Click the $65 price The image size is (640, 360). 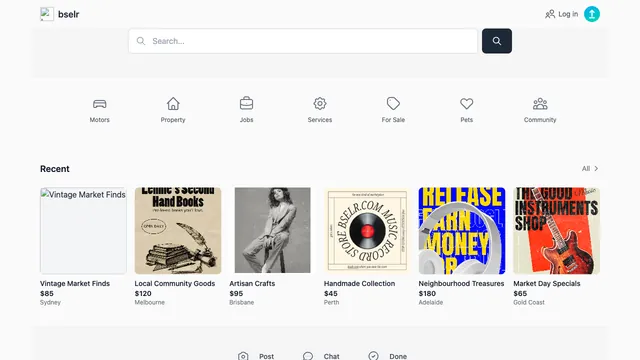520,293
